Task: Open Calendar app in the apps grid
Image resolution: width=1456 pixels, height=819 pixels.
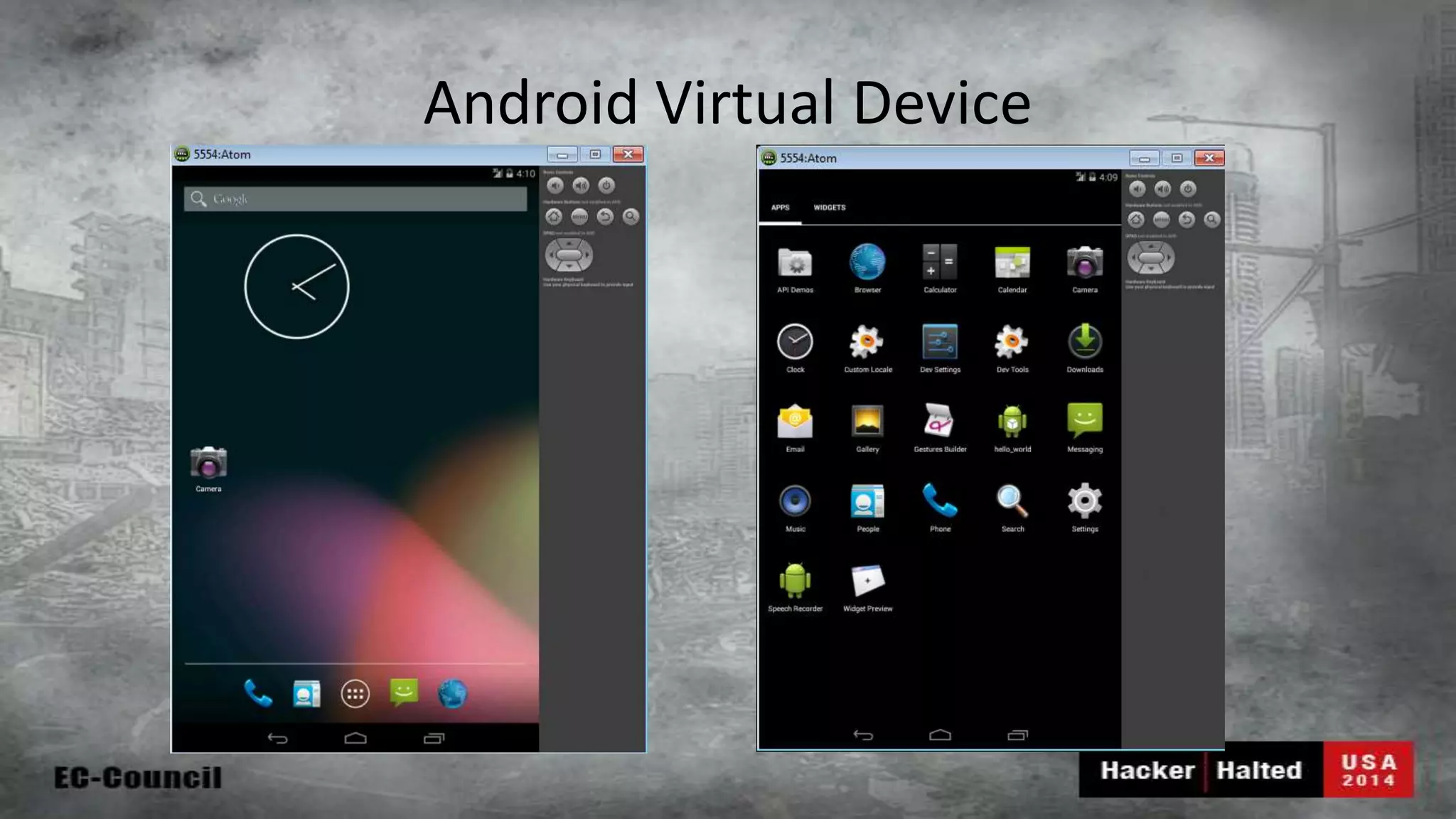Action: point(1012,270)
